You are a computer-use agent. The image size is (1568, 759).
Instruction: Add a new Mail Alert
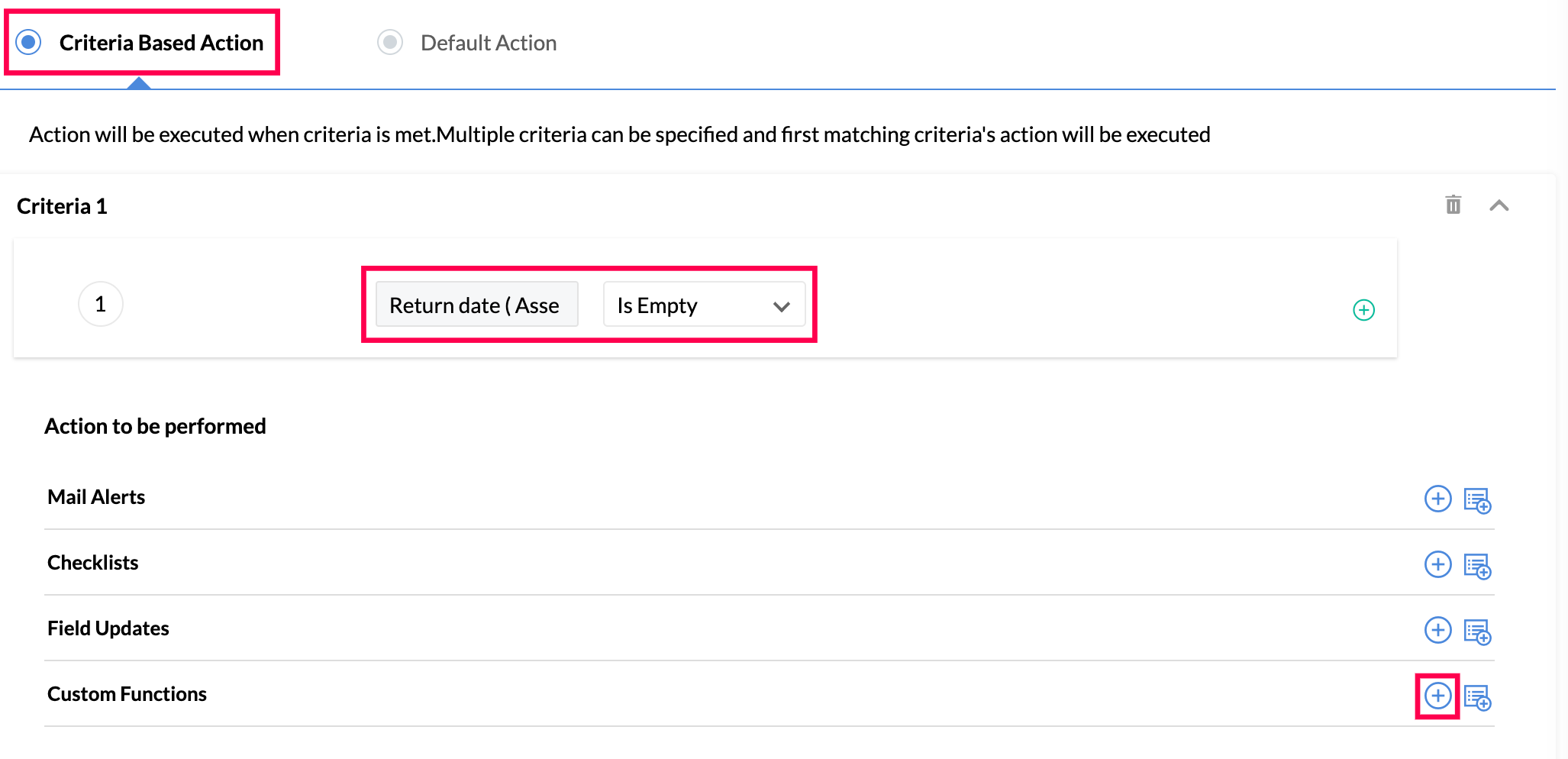pyautogui.click(x=1437, y=499)
